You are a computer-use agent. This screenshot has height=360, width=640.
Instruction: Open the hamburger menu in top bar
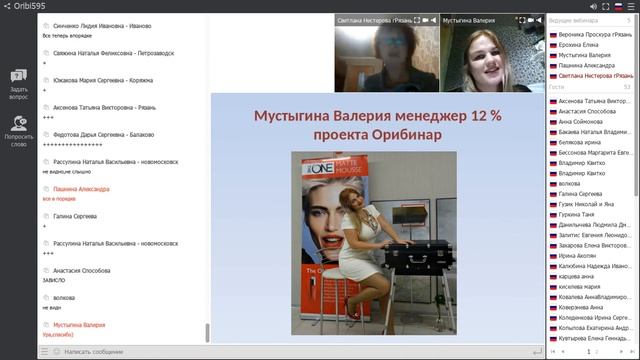coord(631,7)
